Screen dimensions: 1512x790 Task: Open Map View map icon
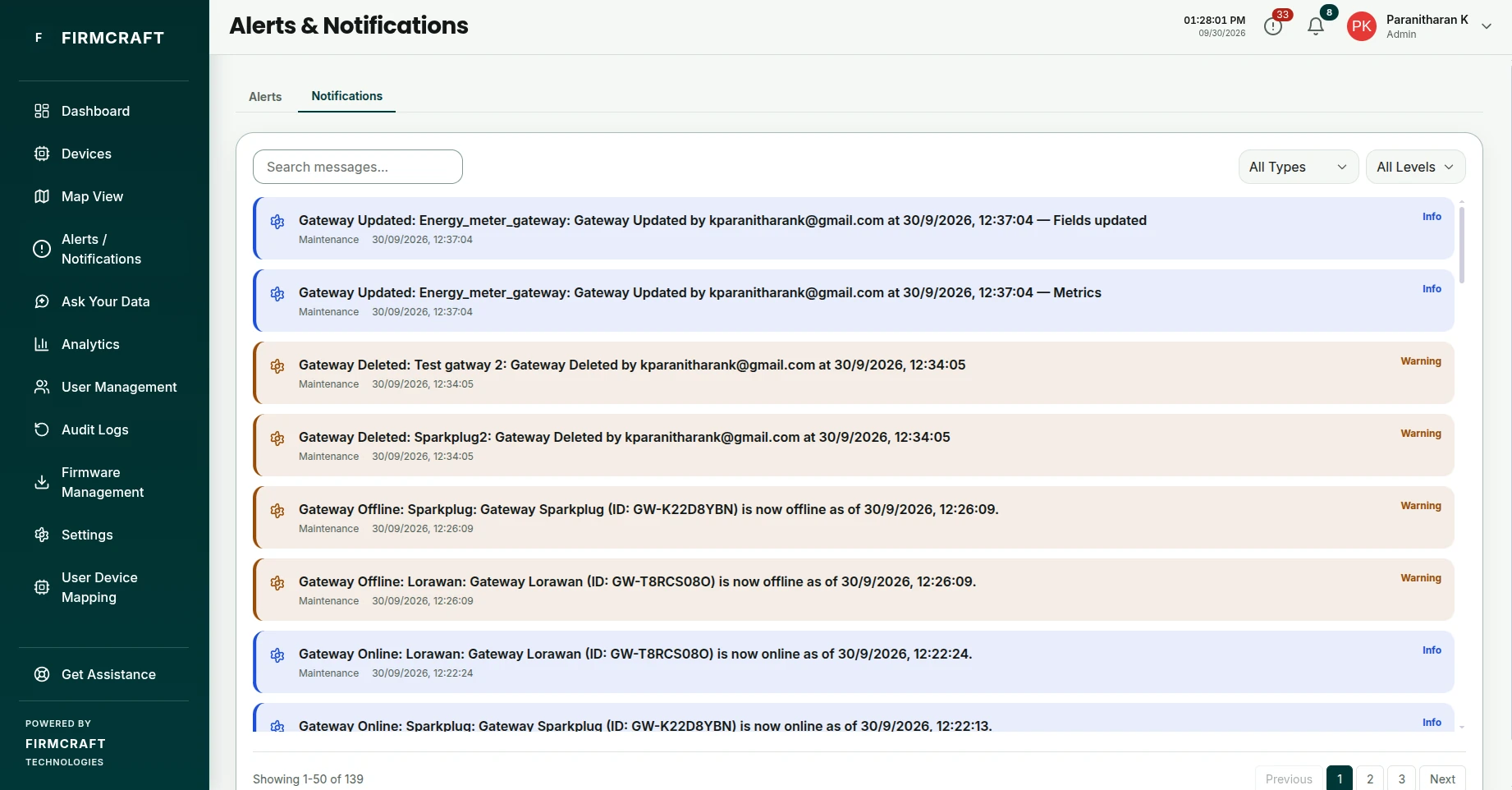point(42,196)
